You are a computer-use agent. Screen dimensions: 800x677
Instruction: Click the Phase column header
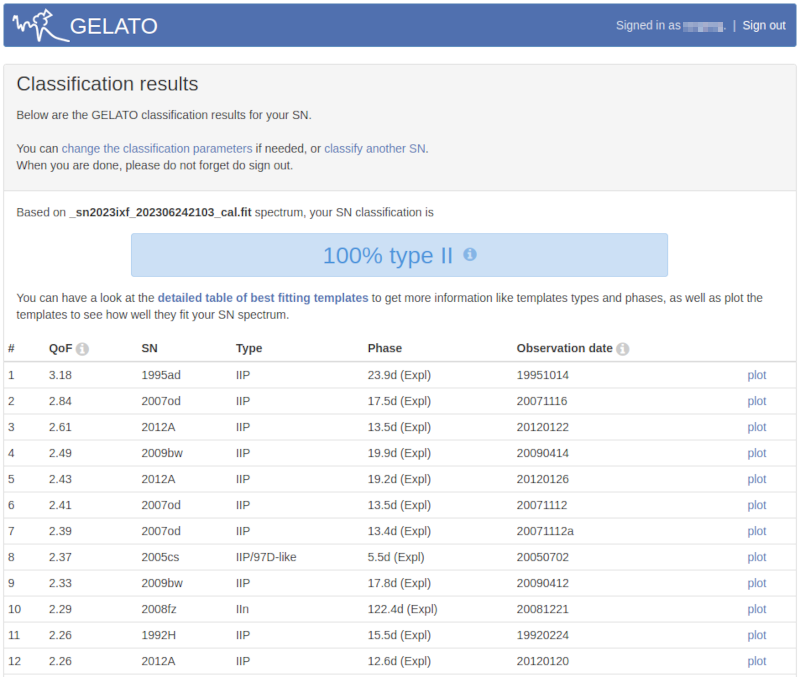pyautogui.click(x=385, y=348)
